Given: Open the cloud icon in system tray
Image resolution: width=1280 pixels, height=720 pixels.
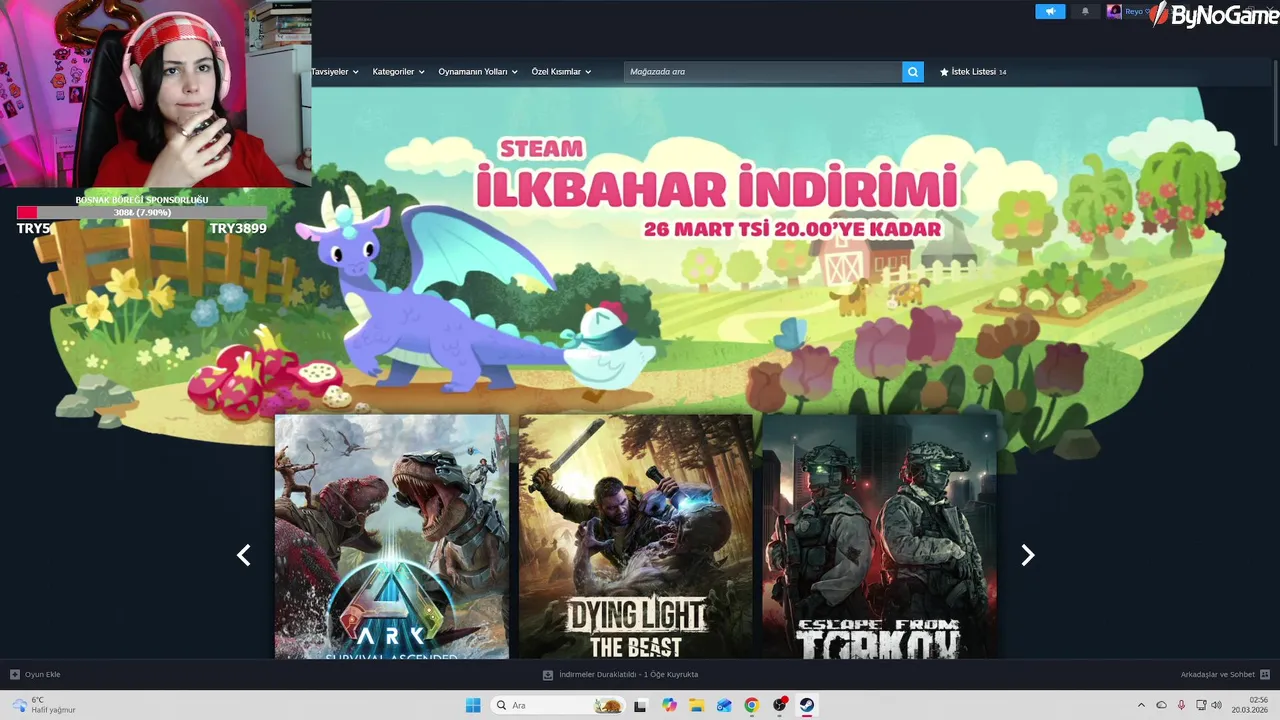Looking at the screenshot, I should click(1161, 705).
